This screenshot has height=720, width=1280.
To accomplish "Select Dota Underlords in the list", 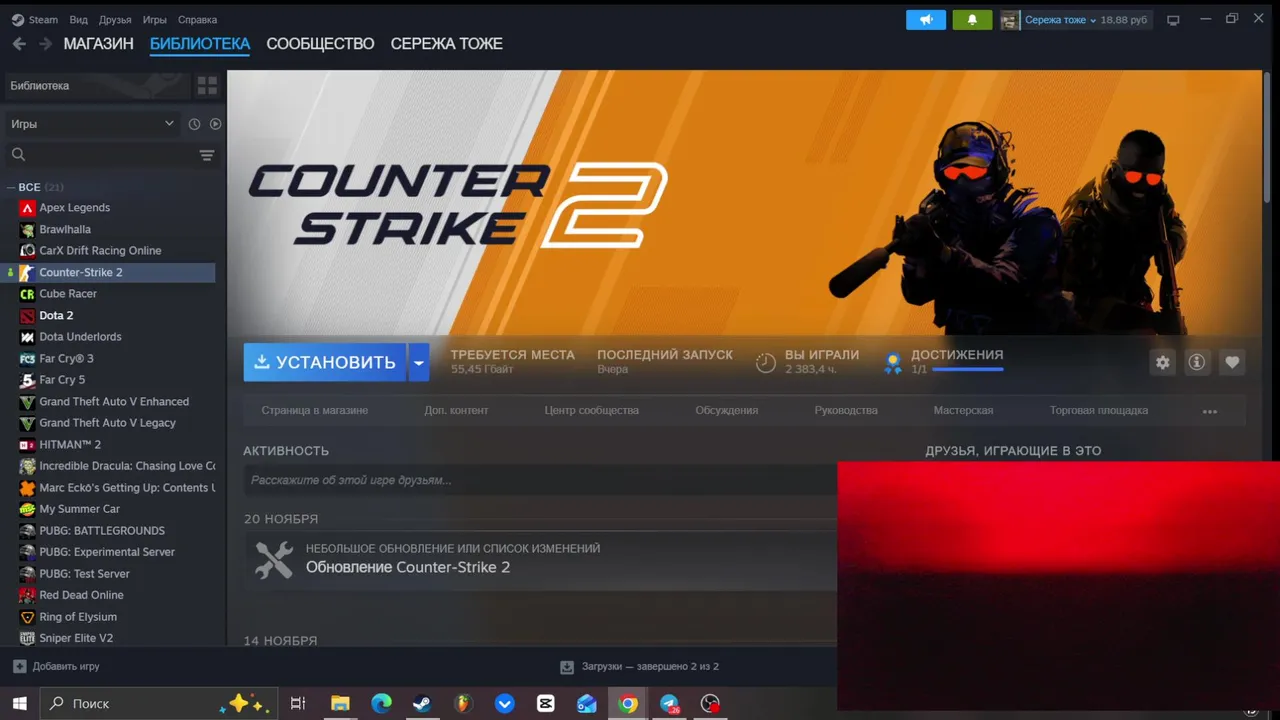I will click(80, 337).
